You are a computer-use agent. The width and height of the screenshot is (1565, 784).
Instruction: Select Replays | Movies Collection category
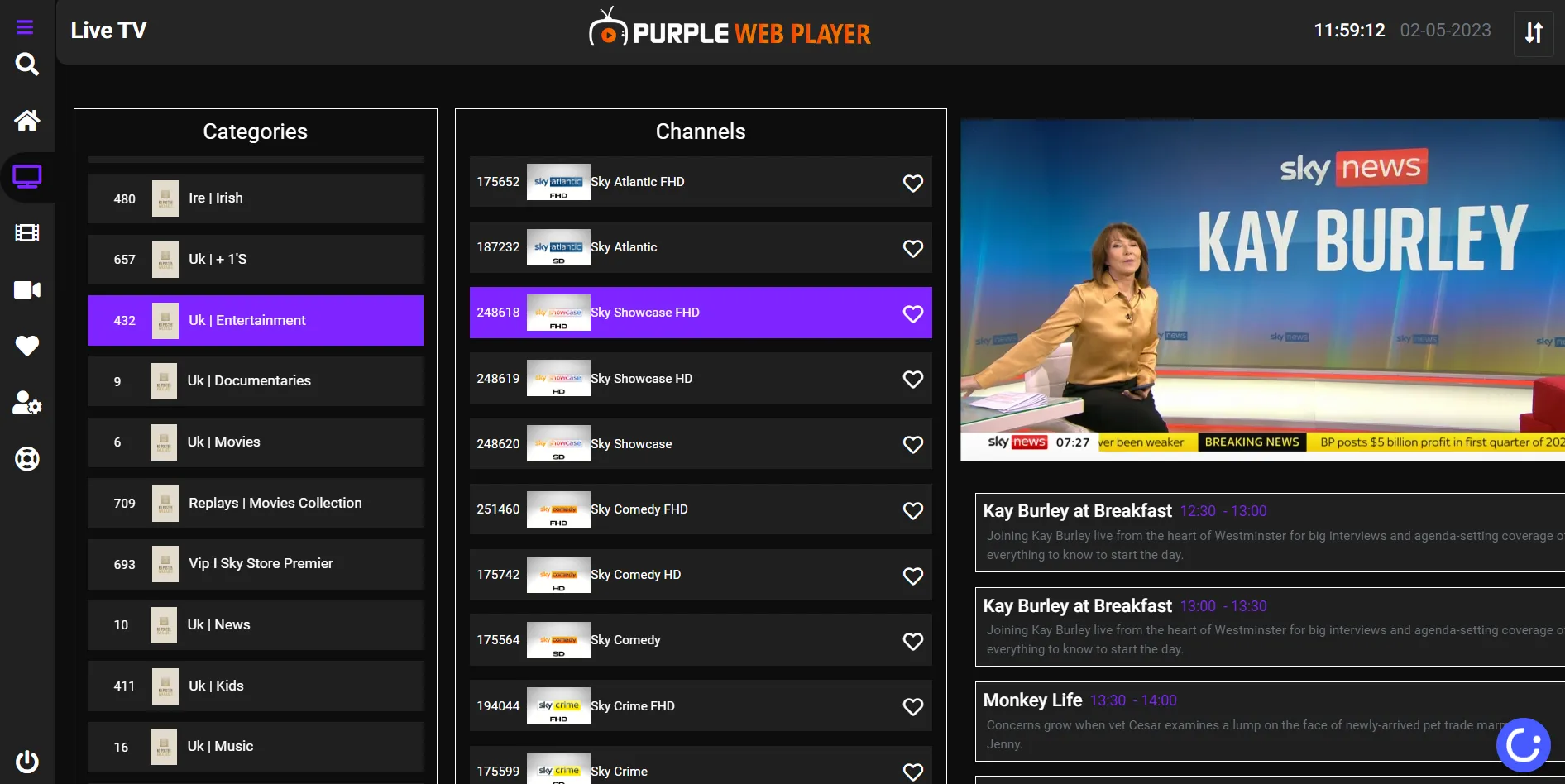click(256, 503)
